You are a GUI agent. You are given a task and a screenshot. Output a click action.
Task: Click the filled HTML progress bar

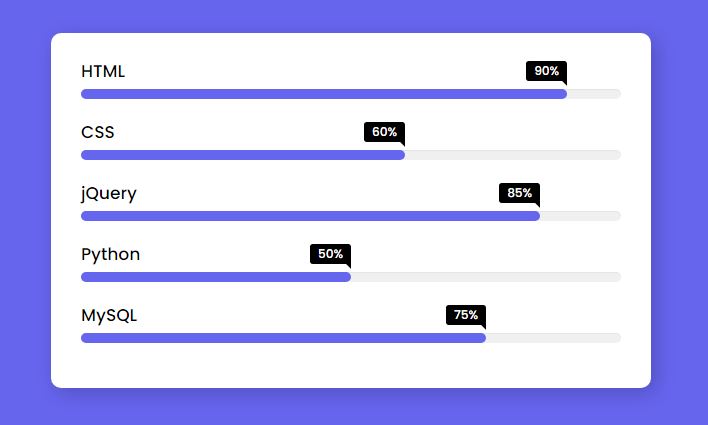324,94
